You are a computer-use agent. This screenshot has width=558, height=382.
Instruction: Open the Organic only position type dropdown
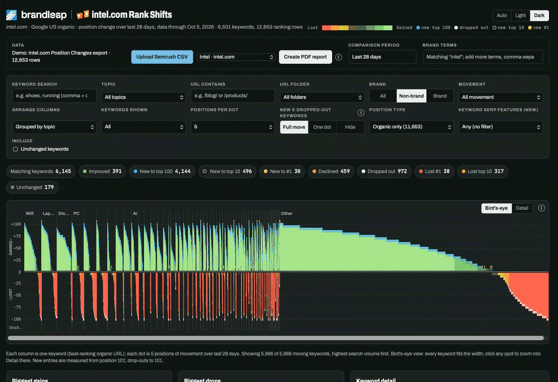[411, 127]
